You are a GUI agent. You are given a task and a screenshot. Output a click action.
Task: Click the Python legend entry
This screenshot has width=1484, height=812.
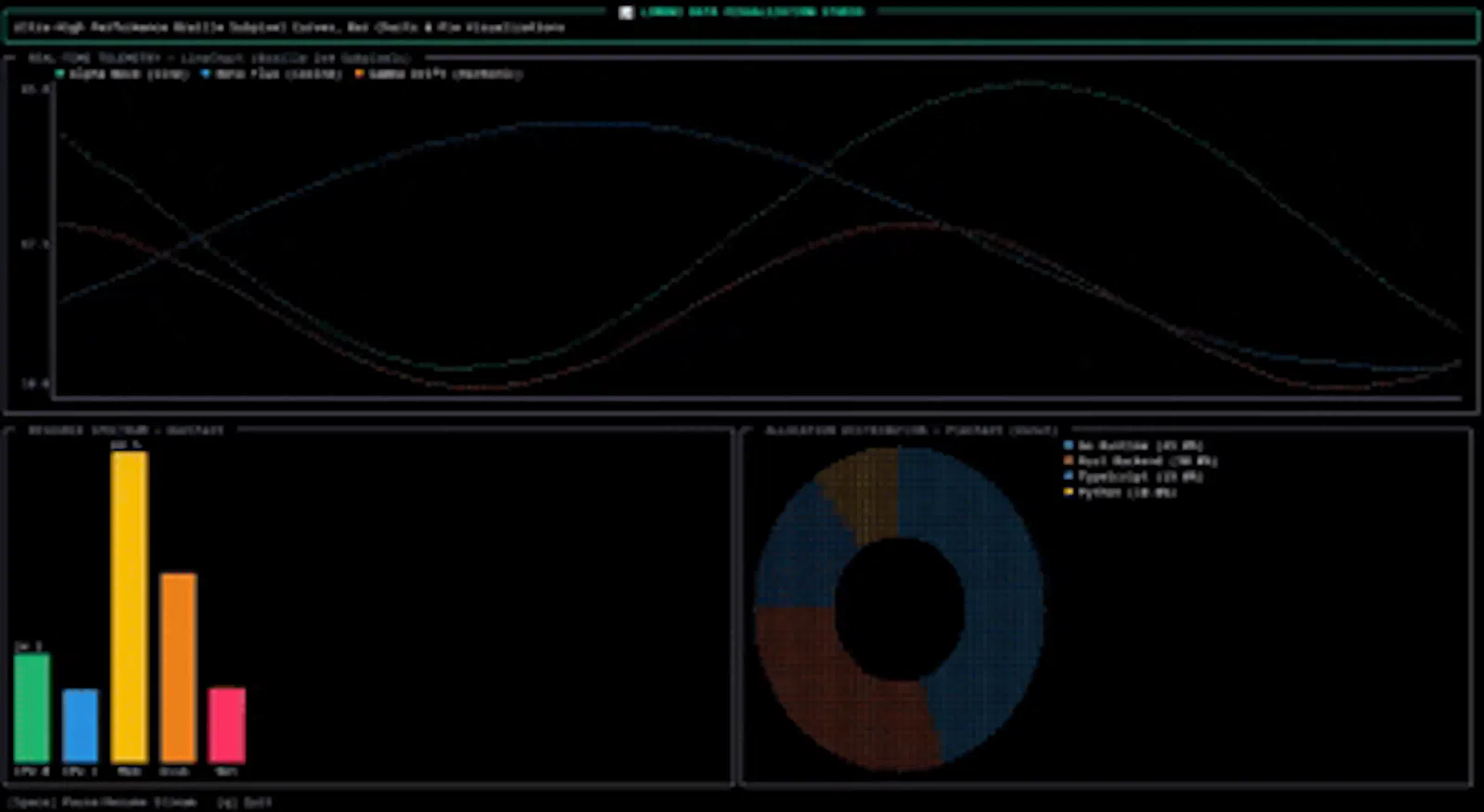(x=1120, y=492)
